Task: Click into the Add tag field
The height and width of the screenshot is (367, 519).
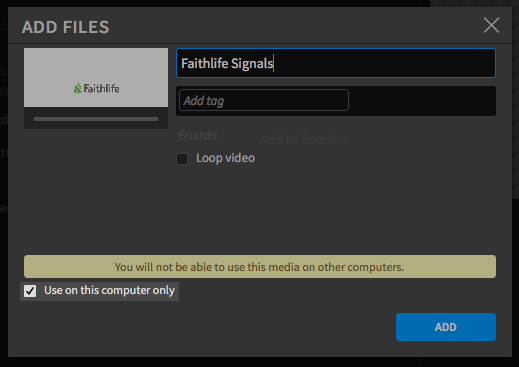Action: pyautogui.click(x=264, y=100)
